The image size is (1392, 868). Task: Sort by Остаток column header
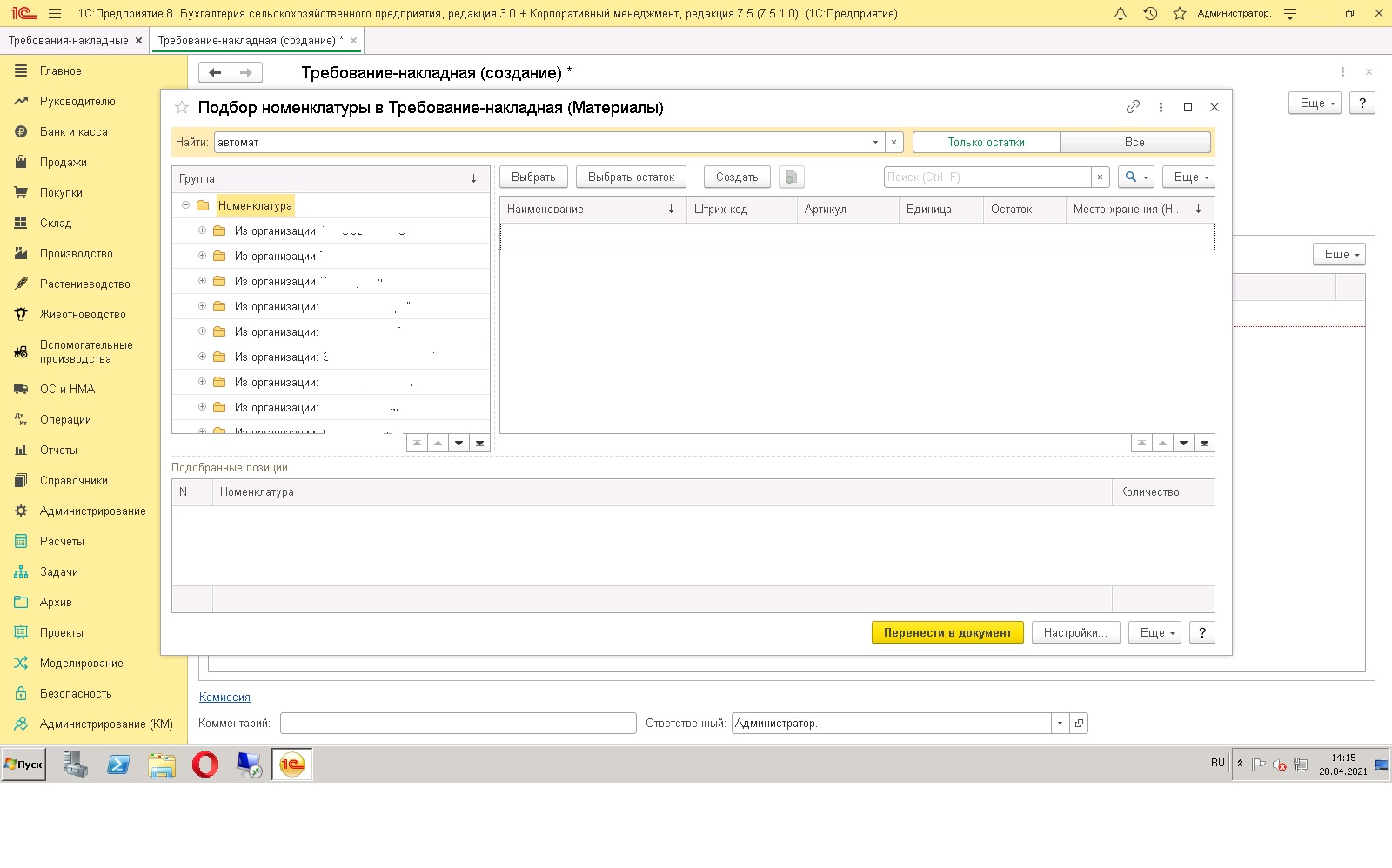pos(1025,209)
